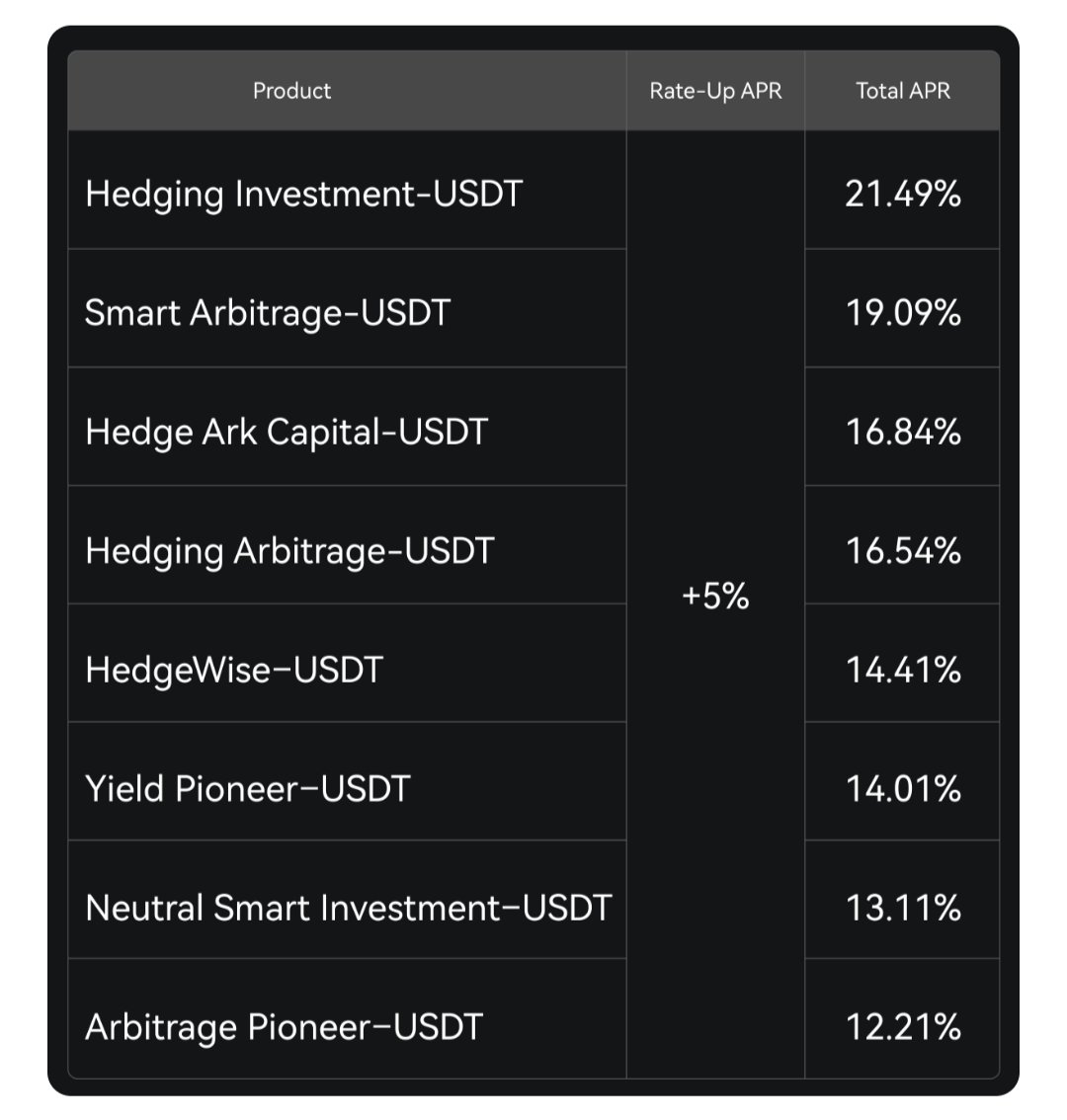This screenshot has width=1067, height=1120.
Task: Open the Hedge Ark Capital-USDT row
Action: click(287, 432)
